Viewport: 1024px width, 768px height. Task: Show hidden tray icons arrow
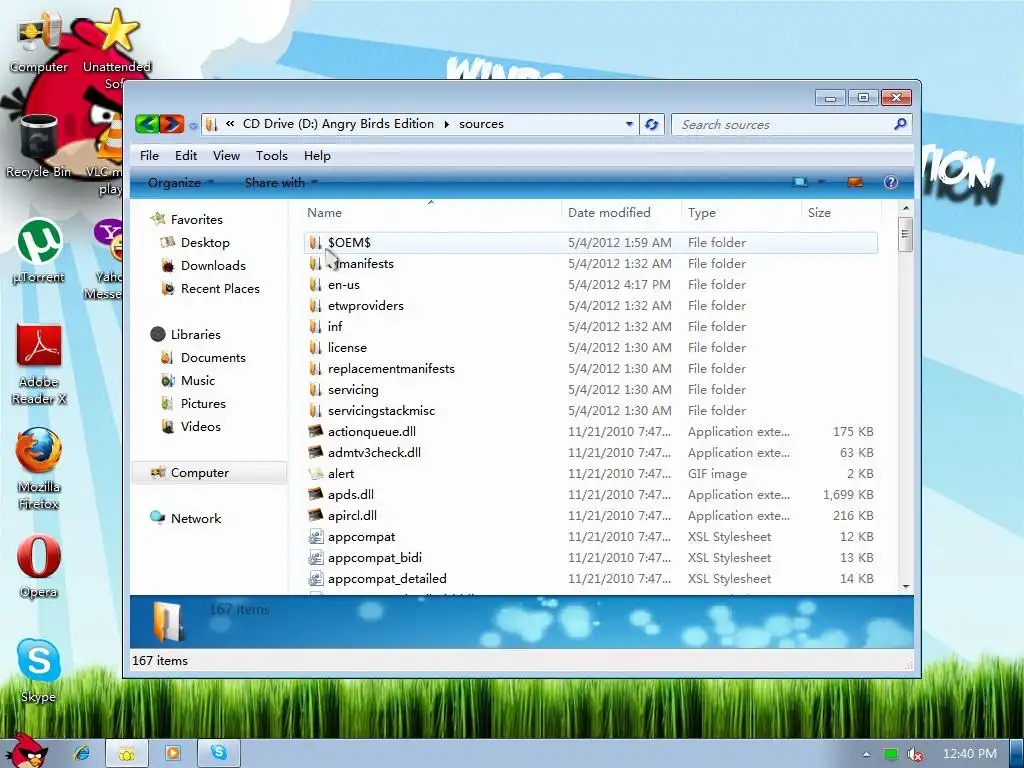click(x=866, y=754)
